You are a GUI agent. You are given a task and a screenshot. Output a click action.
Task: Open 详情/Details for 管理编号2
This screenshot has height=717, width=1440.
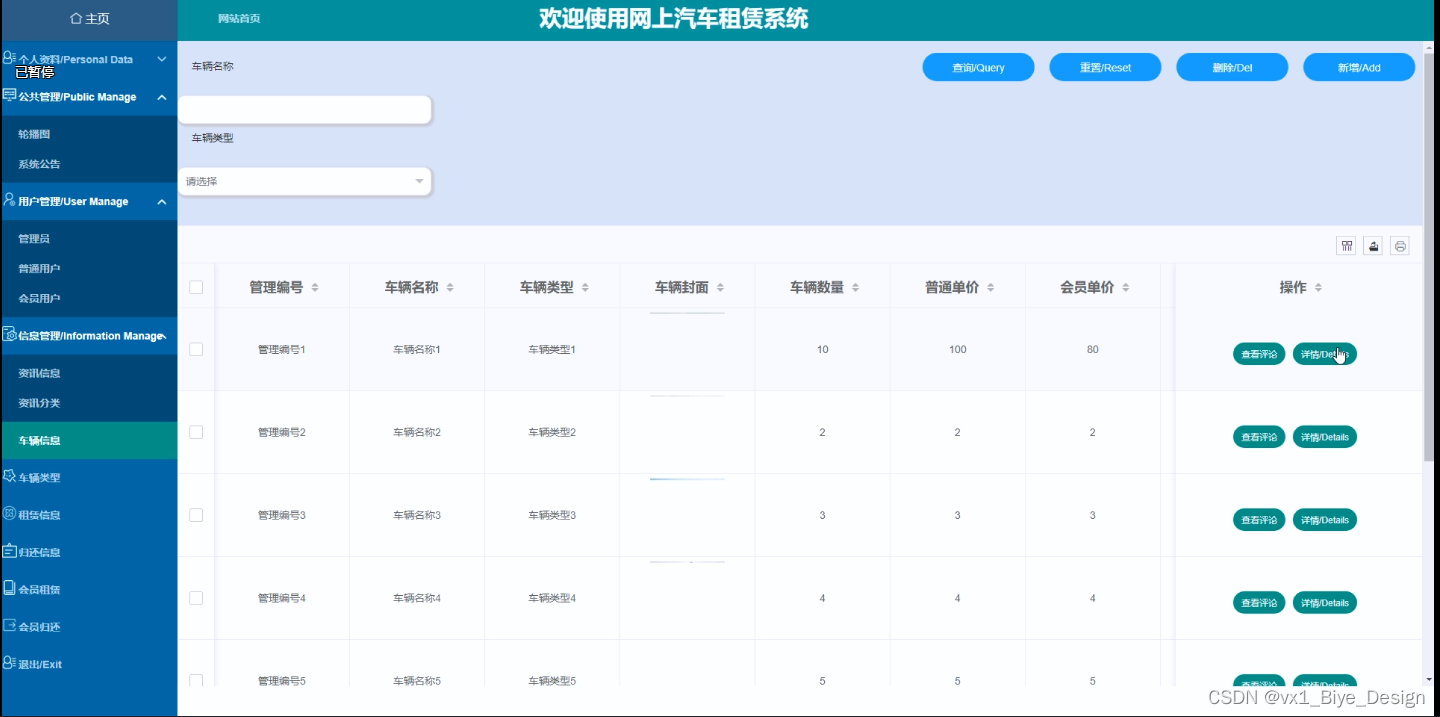click(x=1325, y=437)
